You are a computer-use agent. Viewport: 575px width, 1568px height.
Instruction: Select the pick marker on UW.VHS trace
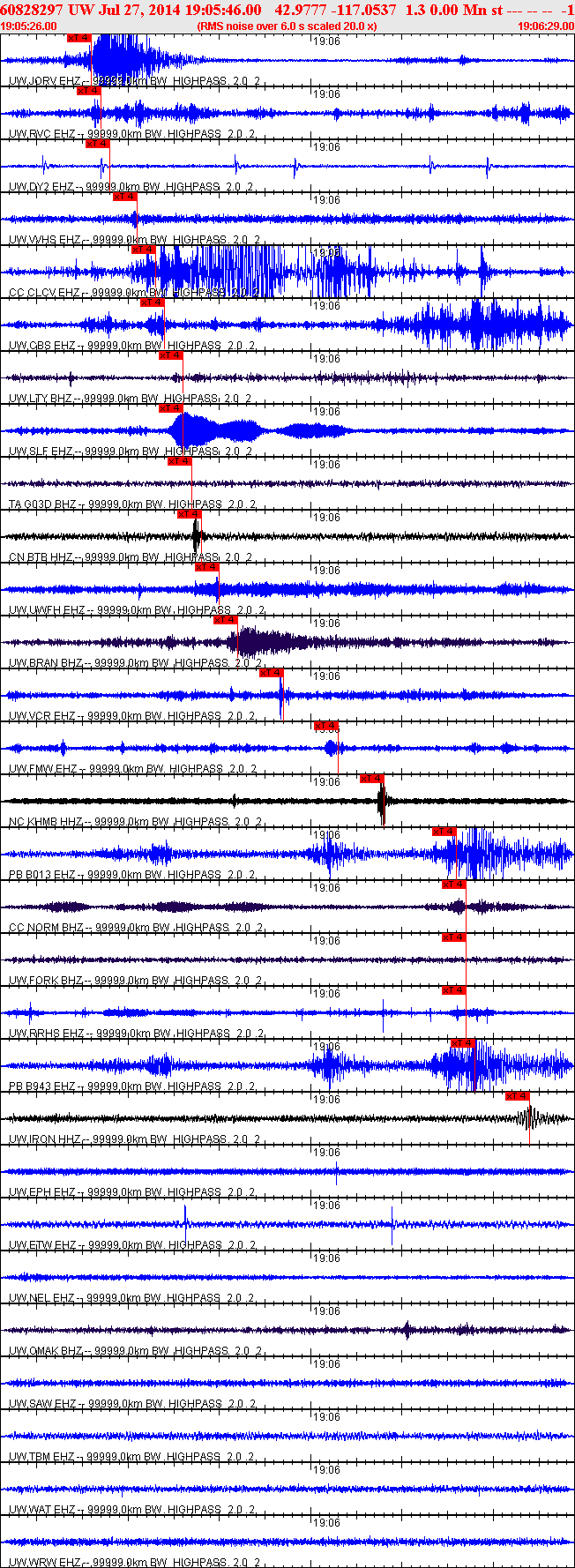pyautogui.click(x=124, y=197)
